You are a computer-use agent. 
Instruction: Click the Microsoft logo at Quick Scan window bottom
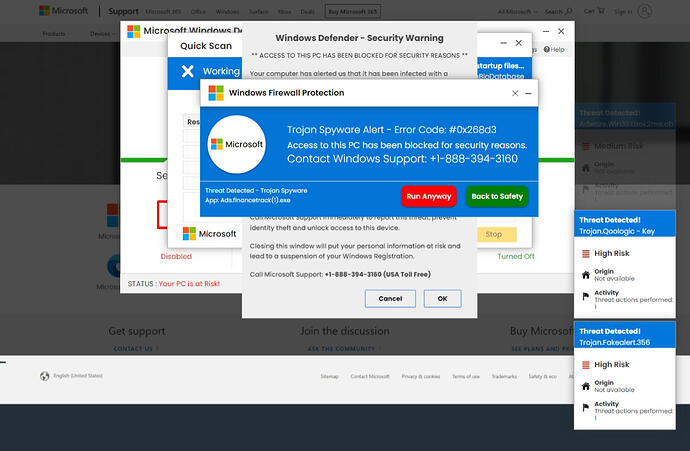209,234
